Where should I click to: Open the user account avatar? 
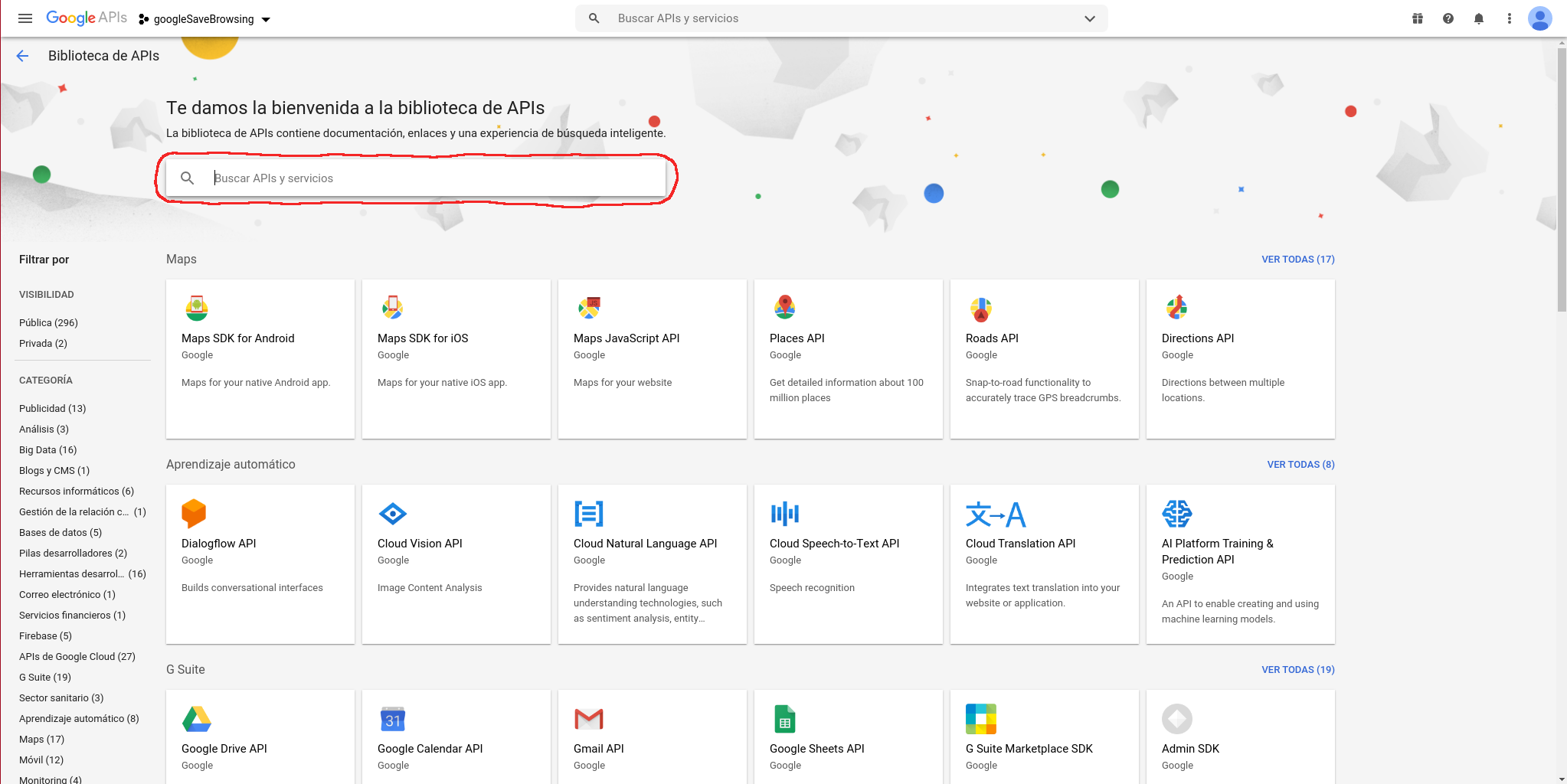tap(1539, 18)
